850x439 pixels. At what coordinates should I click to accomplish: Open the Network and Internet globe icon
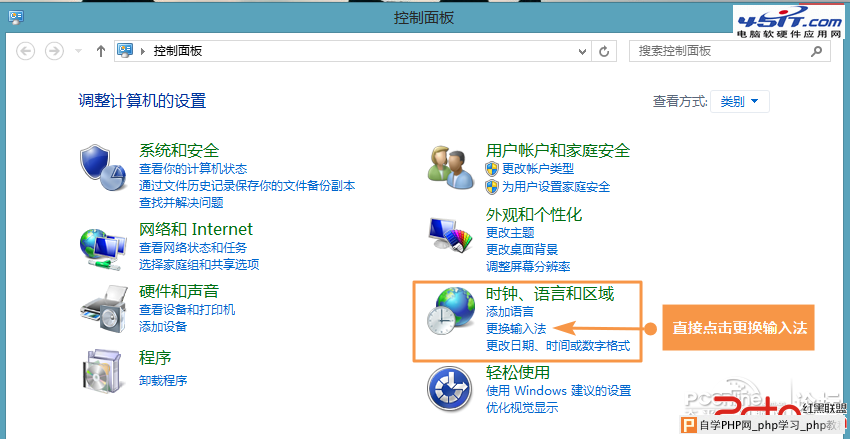tap(103, 245)
